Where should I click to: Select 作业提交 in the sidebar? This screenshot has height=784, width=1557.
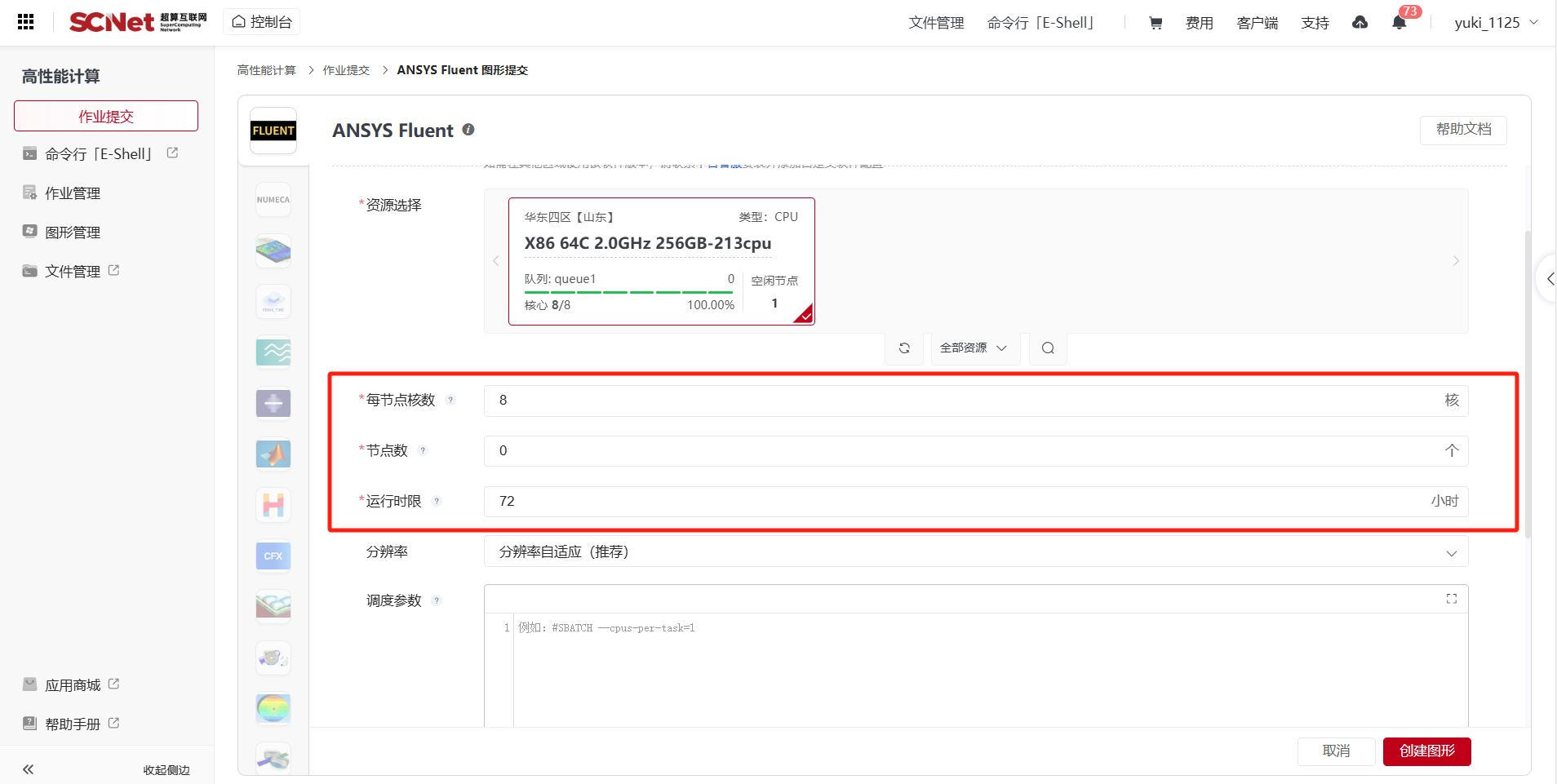106,116
